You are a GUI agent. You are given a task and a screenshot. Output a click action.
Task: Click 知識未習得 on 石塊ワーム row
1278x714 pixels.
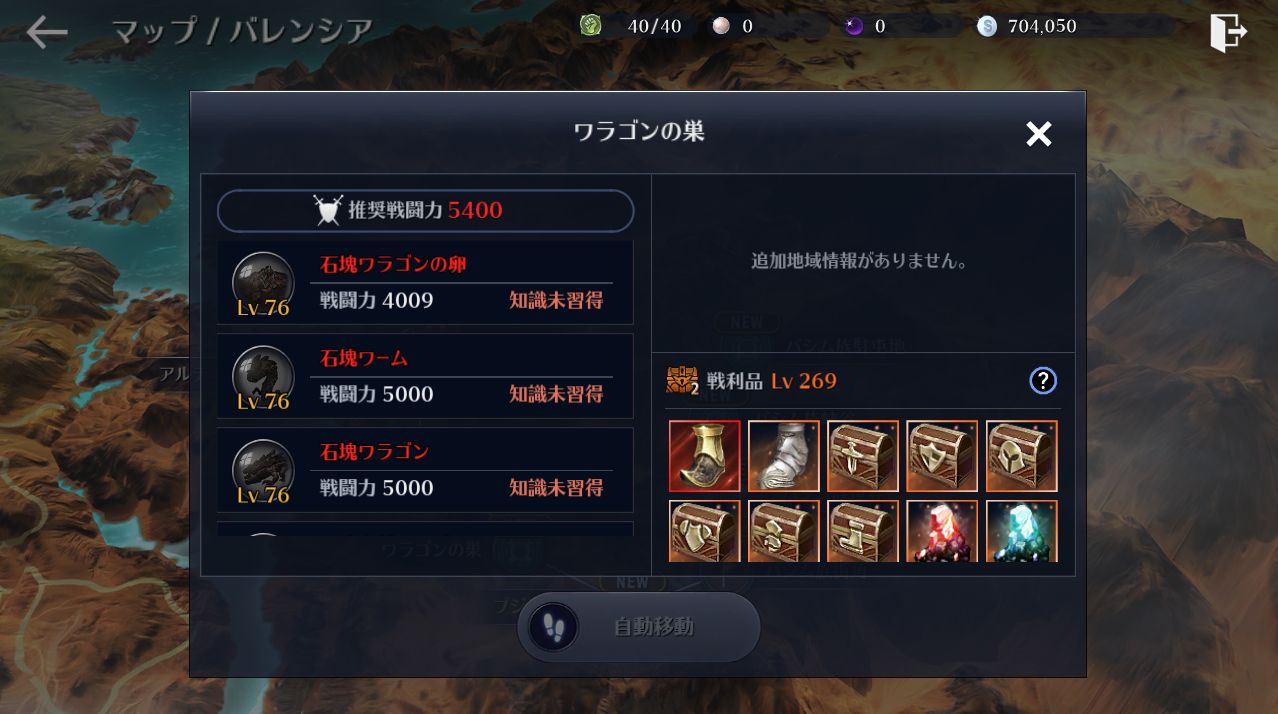[x=556, y=394]
